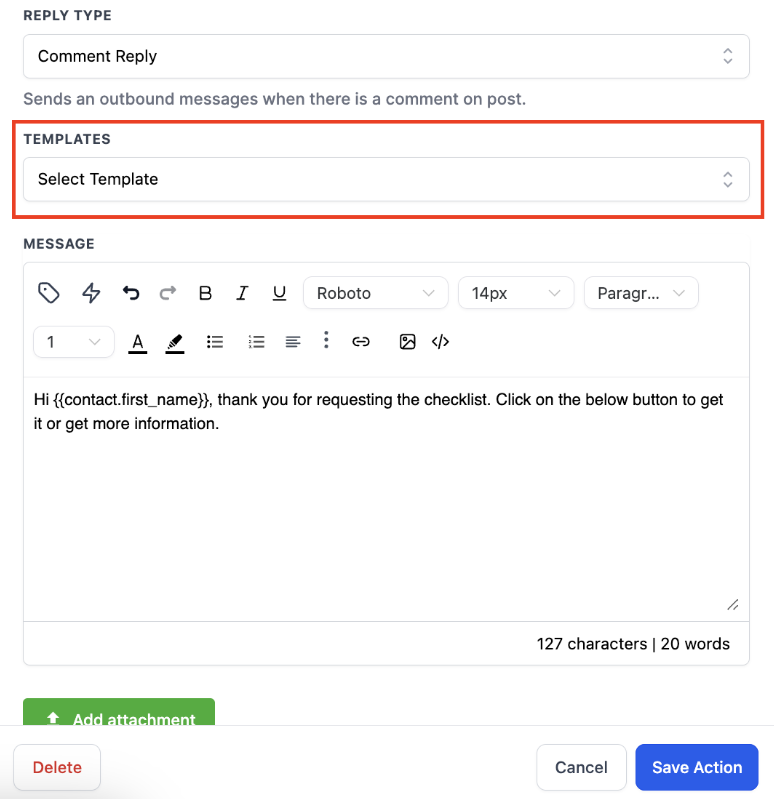Open the Roboto font family dropdown
The image size is (778, 799).
375,293
